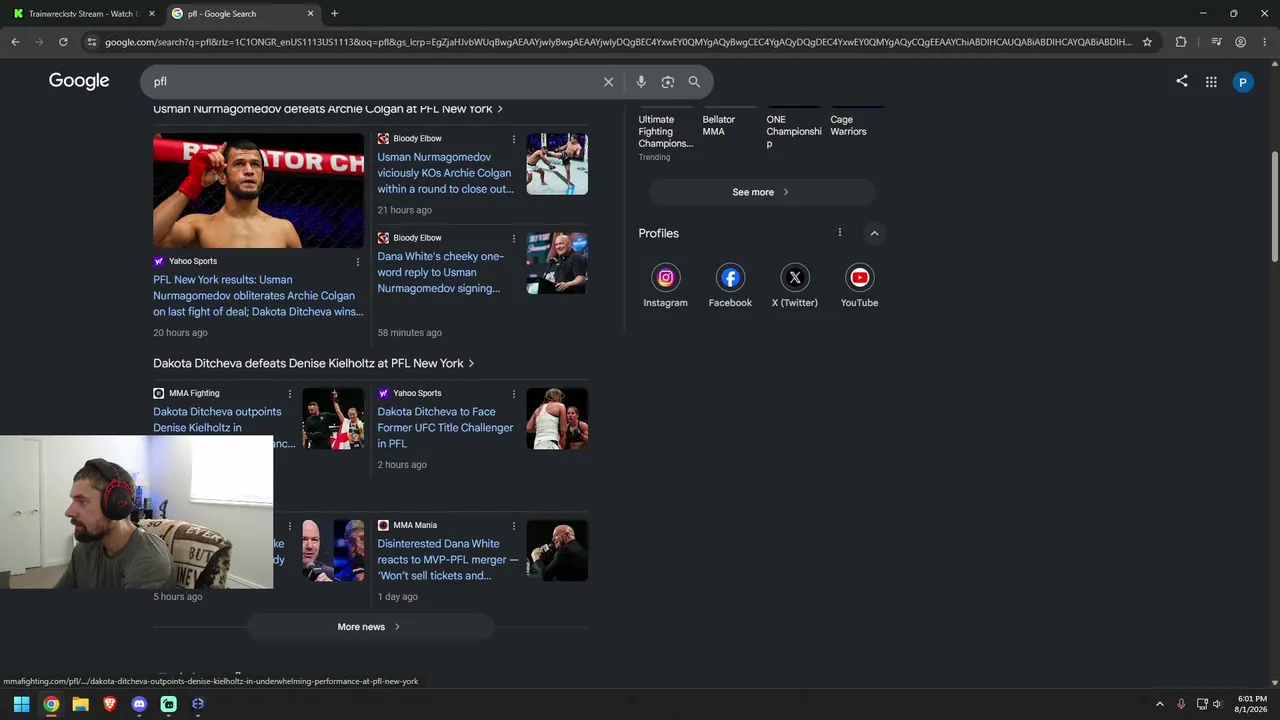Grab the page's vertical scrollbar
The width and height of the screenshot is (1280, 720).
(1275, 207)
